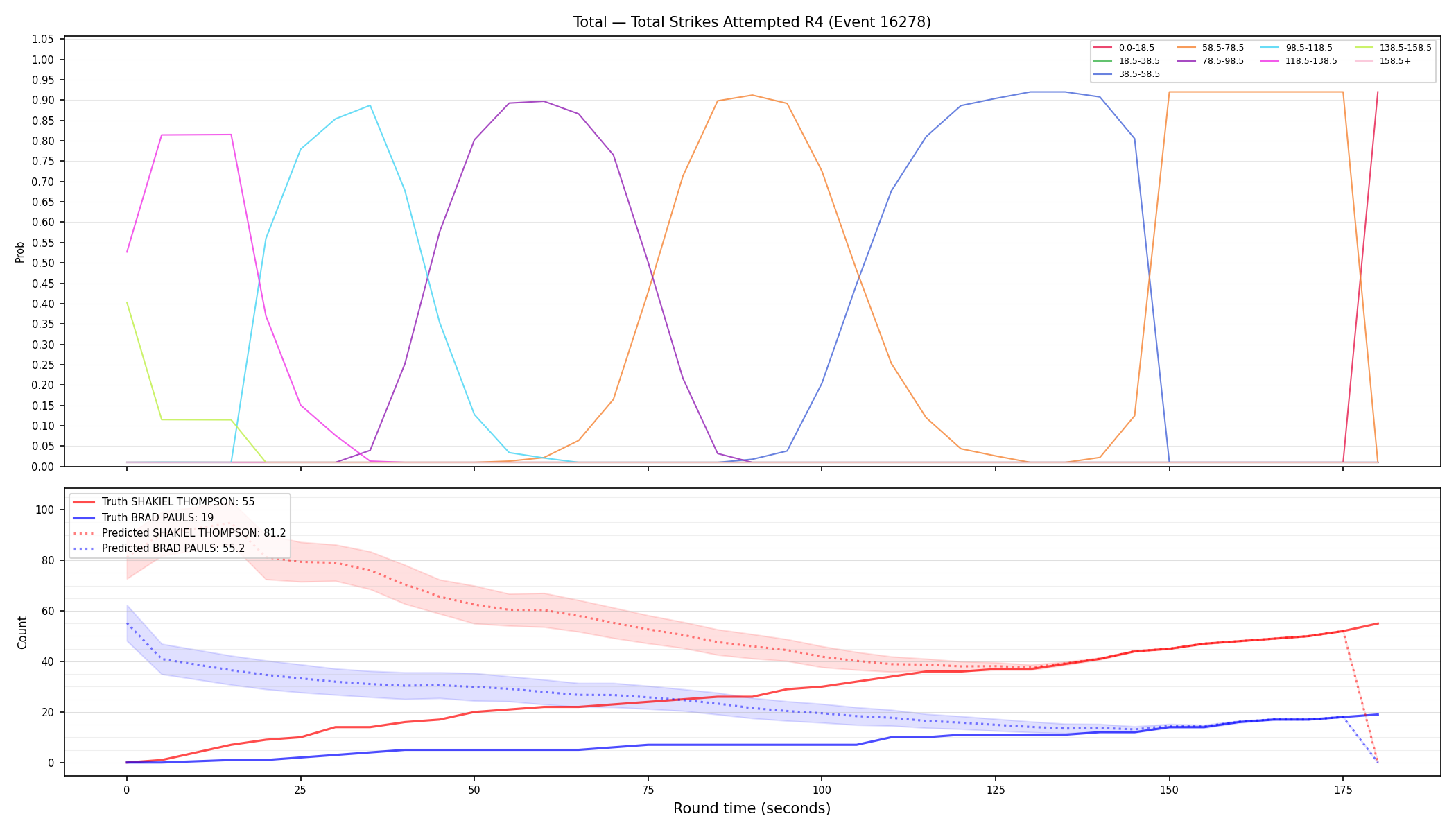
Task: Select the '0.0-18.5' legend entry
Action: tap(1124, 48)
